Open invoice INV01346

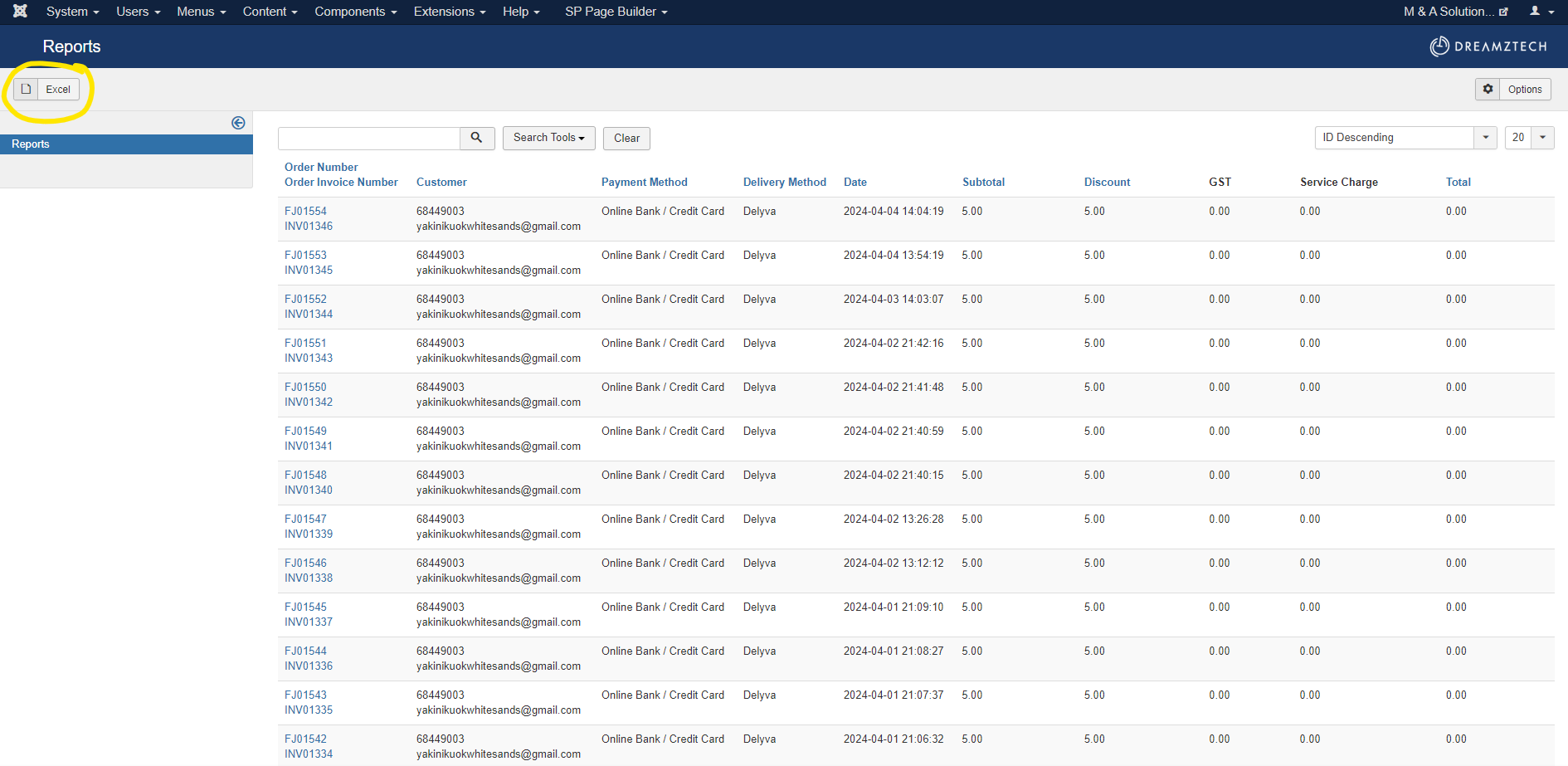coord(309,226)
